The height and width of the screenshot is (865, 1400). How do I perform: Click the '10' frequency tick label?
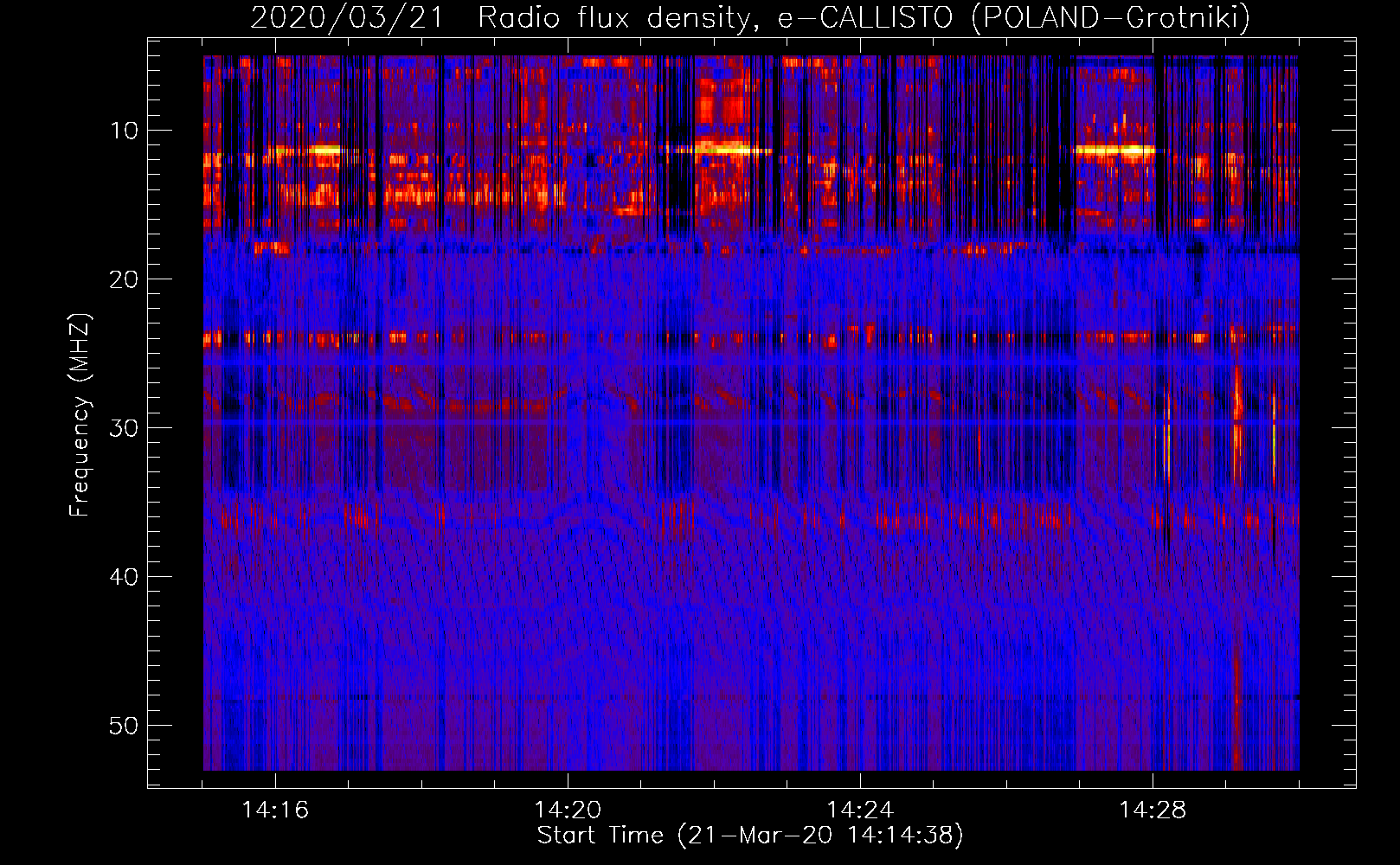[x=125, y=131]
